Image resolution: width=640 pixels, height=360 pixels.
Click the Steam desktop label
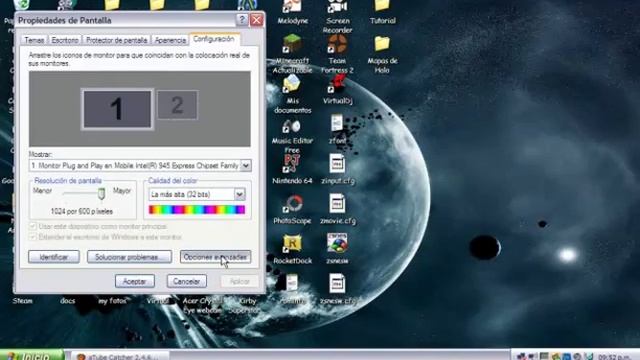point(22,301)
